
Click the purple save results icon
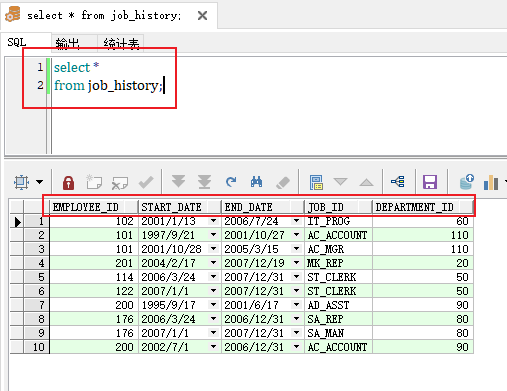click(430, 182)
